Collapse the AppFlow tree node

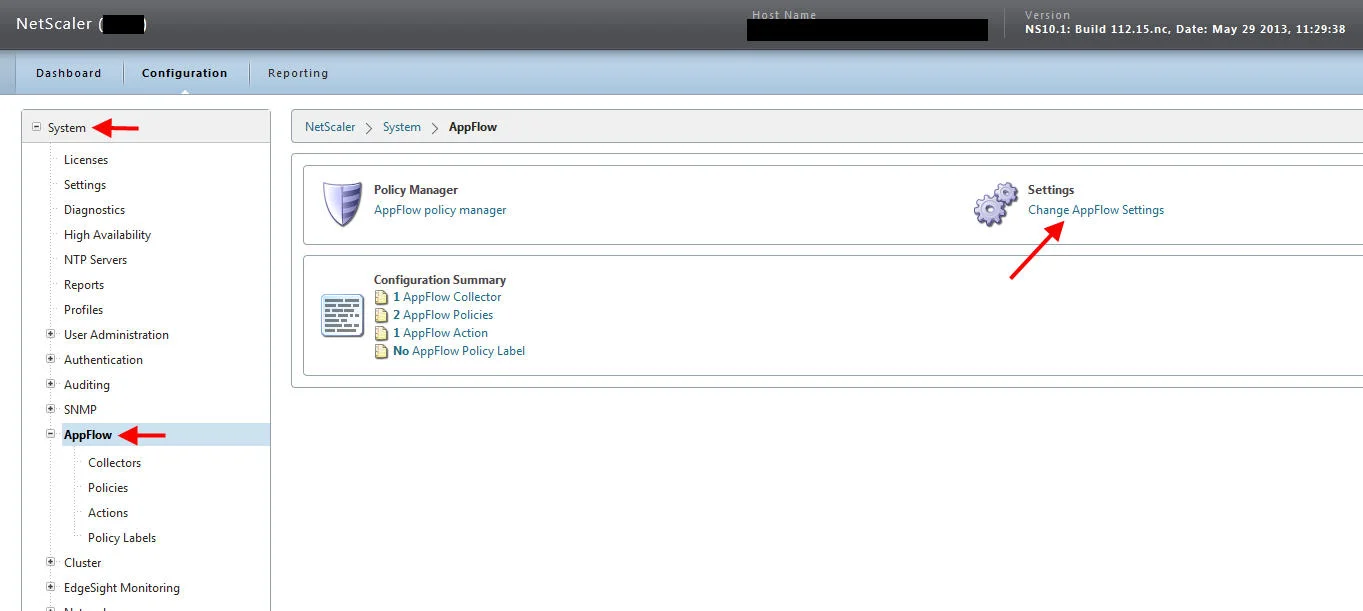(x=51, y=434)
